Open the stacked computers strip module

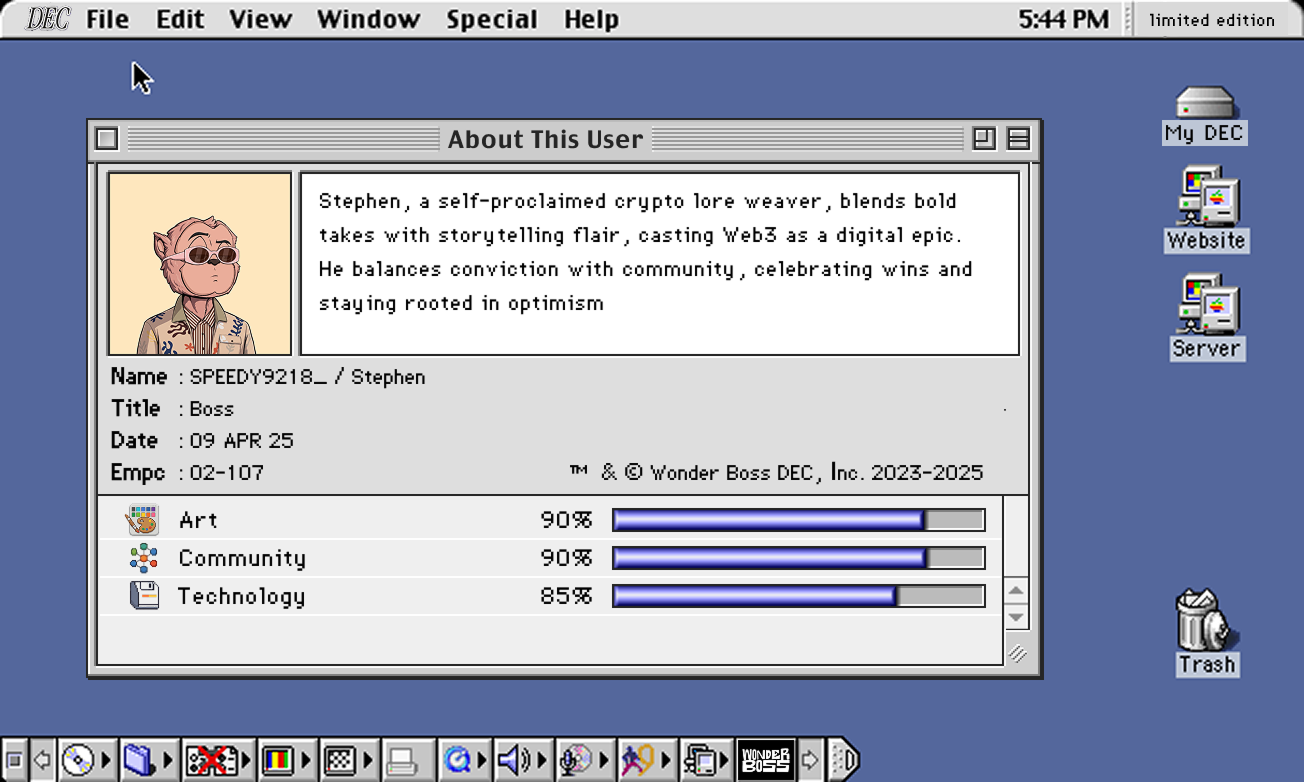point(707,761)
